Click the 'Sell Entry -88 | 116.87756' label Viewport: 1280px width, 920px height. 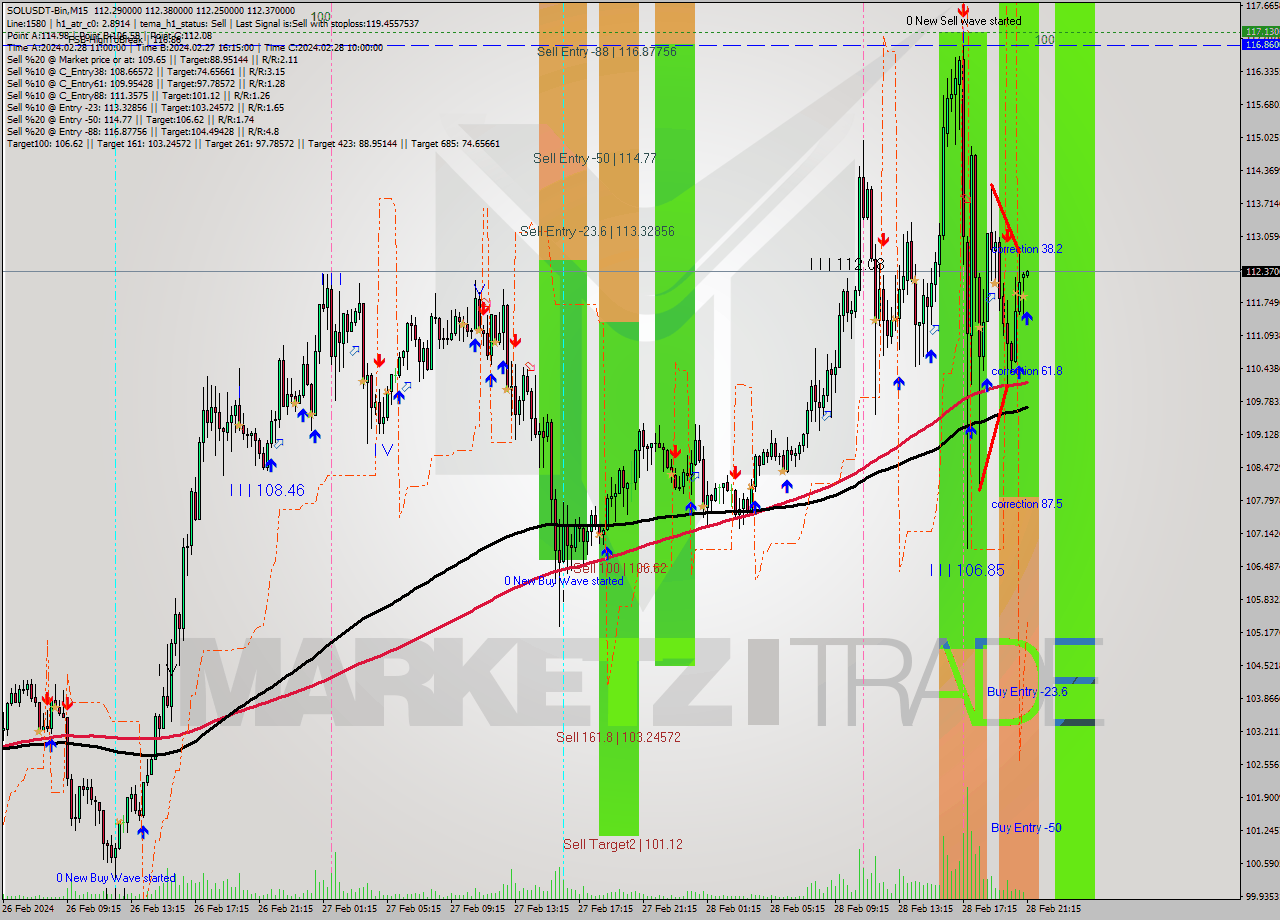click(x=607, y=51)
